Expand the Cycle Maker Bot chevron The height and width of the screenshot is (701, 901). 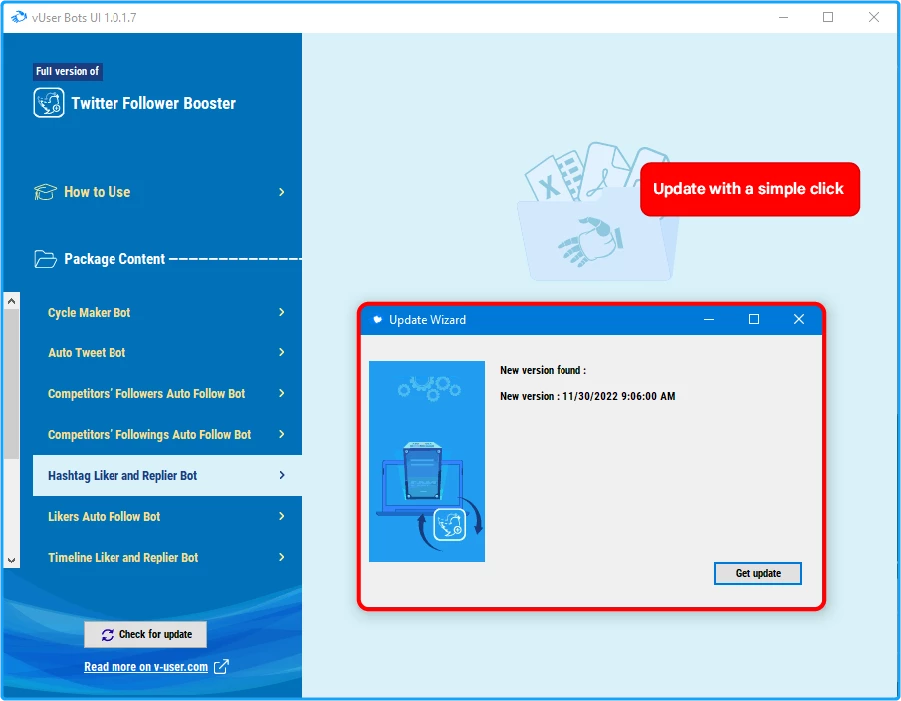tap(282, 312)
